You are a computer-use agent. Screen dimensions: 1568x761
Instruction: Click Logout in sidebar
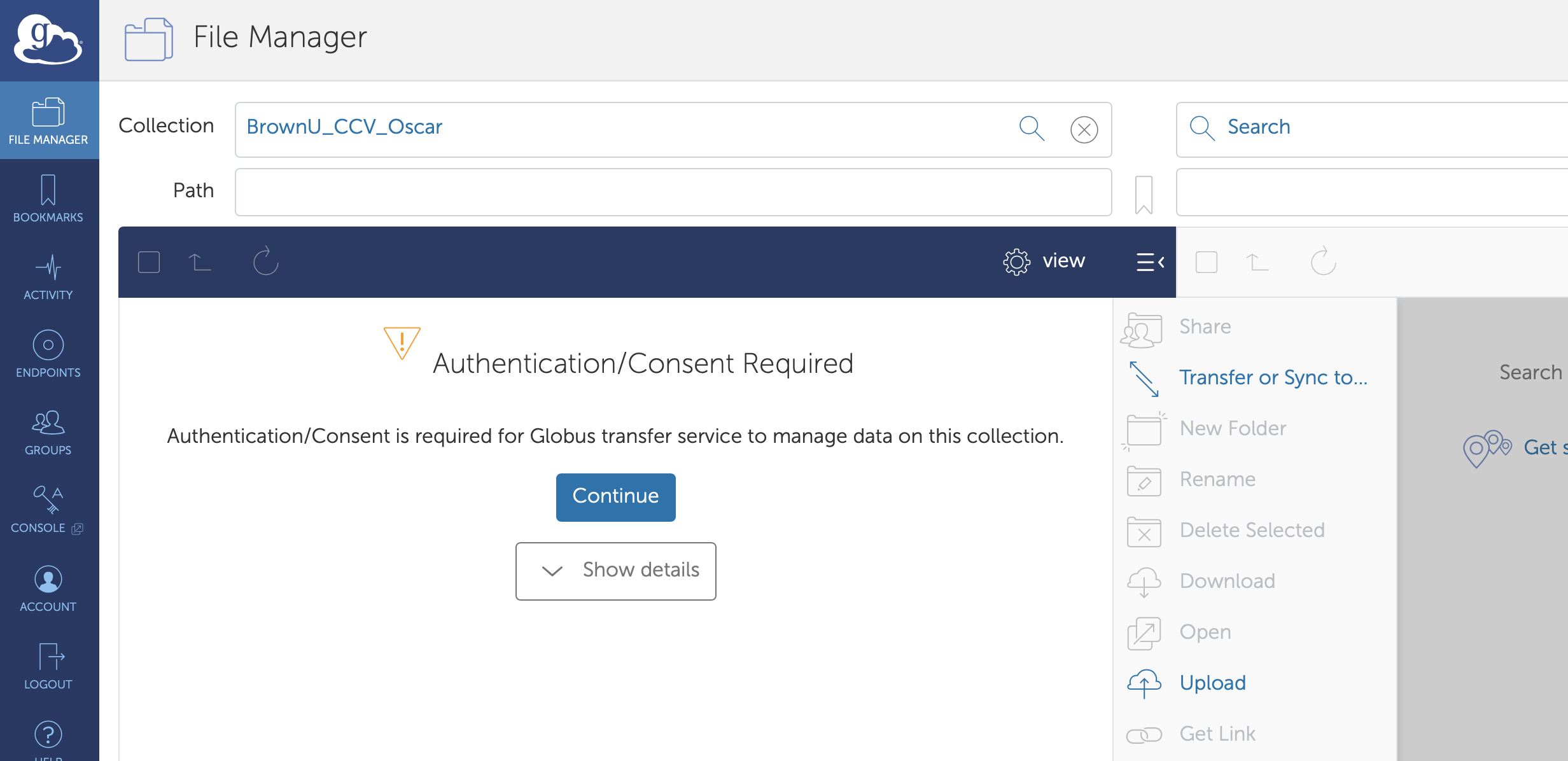pos(48,666)
